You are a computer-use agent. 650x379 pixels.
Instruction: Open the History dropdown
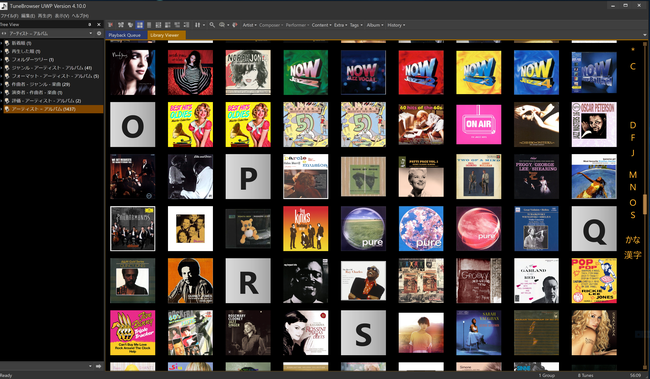coord(396,25)
